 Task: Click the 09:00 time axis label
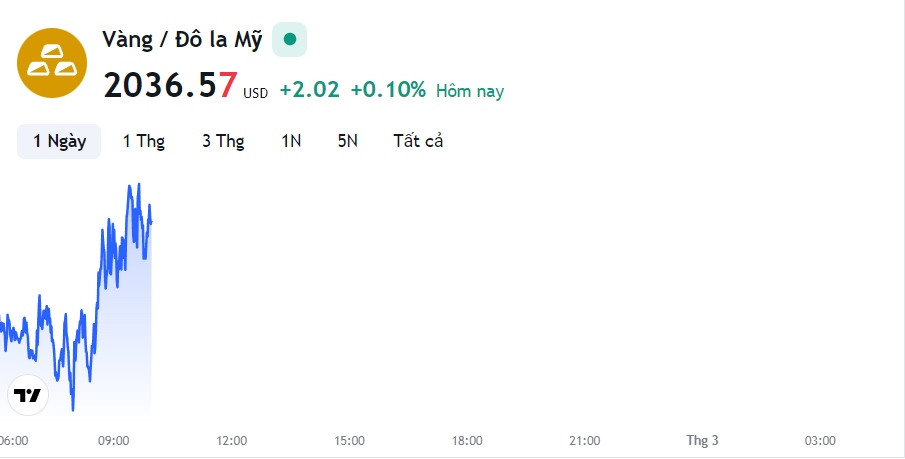[114, 441]
